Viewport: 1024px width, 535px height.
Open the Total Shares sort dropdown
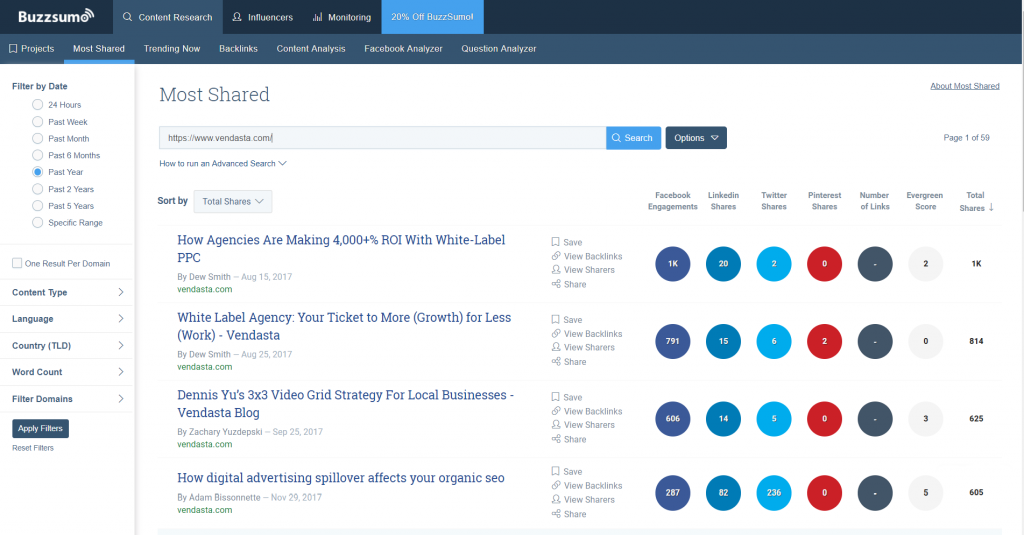[232, 201]
